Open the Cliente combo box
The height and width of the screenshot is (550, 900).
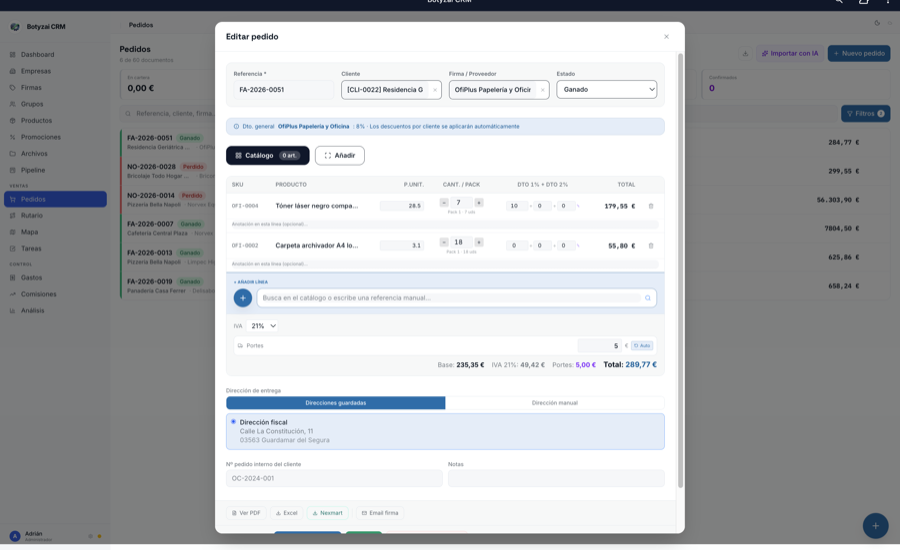391,90
